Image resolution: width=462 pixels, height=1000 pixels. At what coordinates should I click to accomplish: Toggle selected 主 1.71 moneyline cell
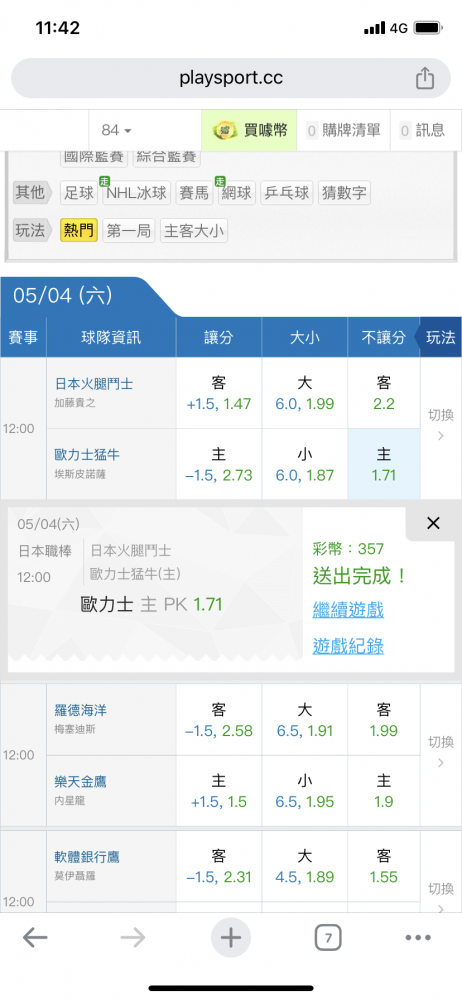coord(384,464)
